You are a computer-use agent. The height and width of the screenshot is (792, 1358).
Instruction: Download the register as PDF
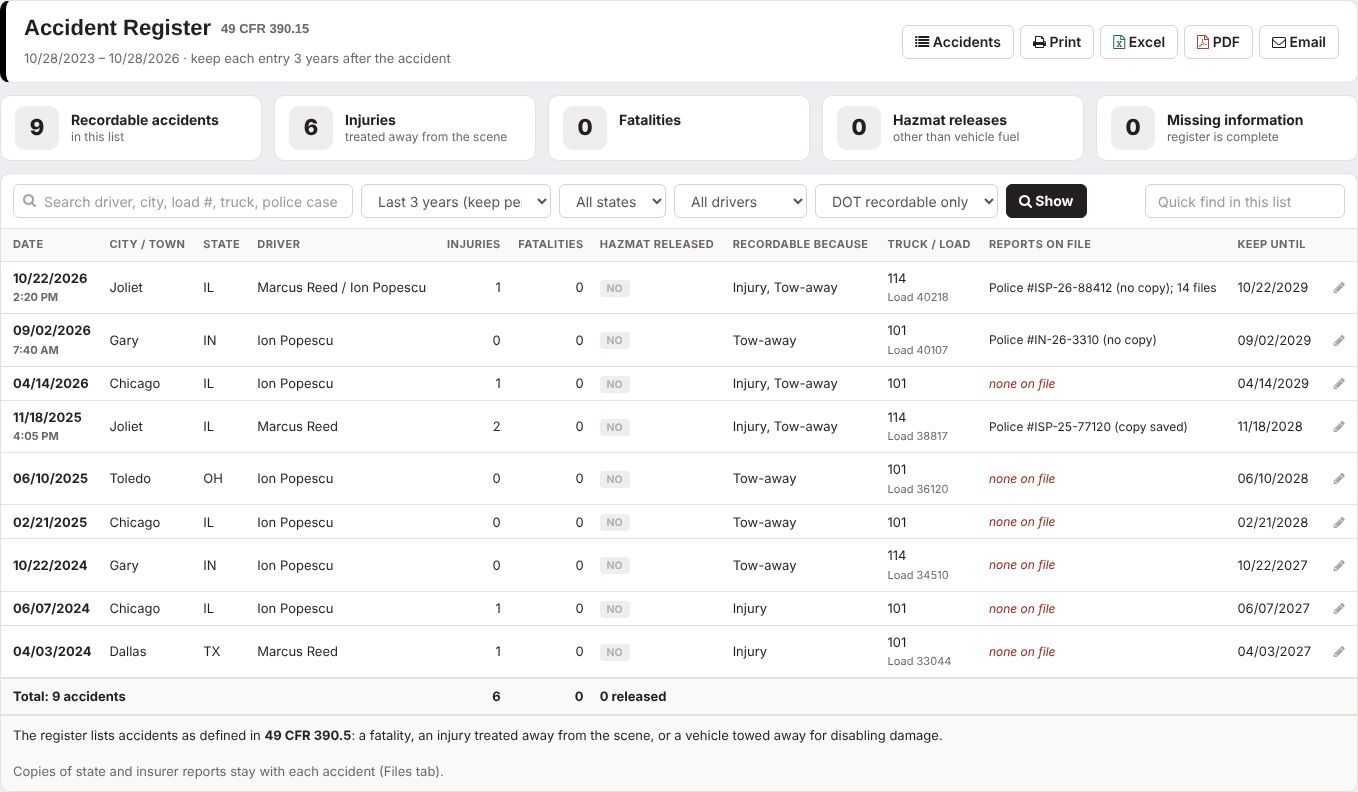click(1218, 42)
